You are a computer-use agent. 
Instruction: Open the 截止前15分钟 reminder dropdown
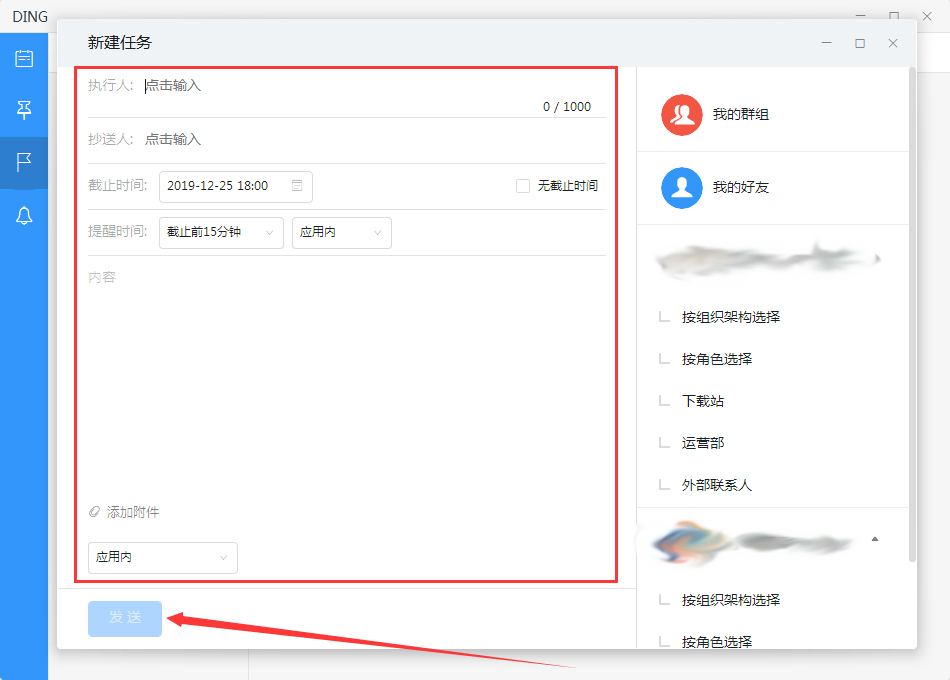(221, 232)
